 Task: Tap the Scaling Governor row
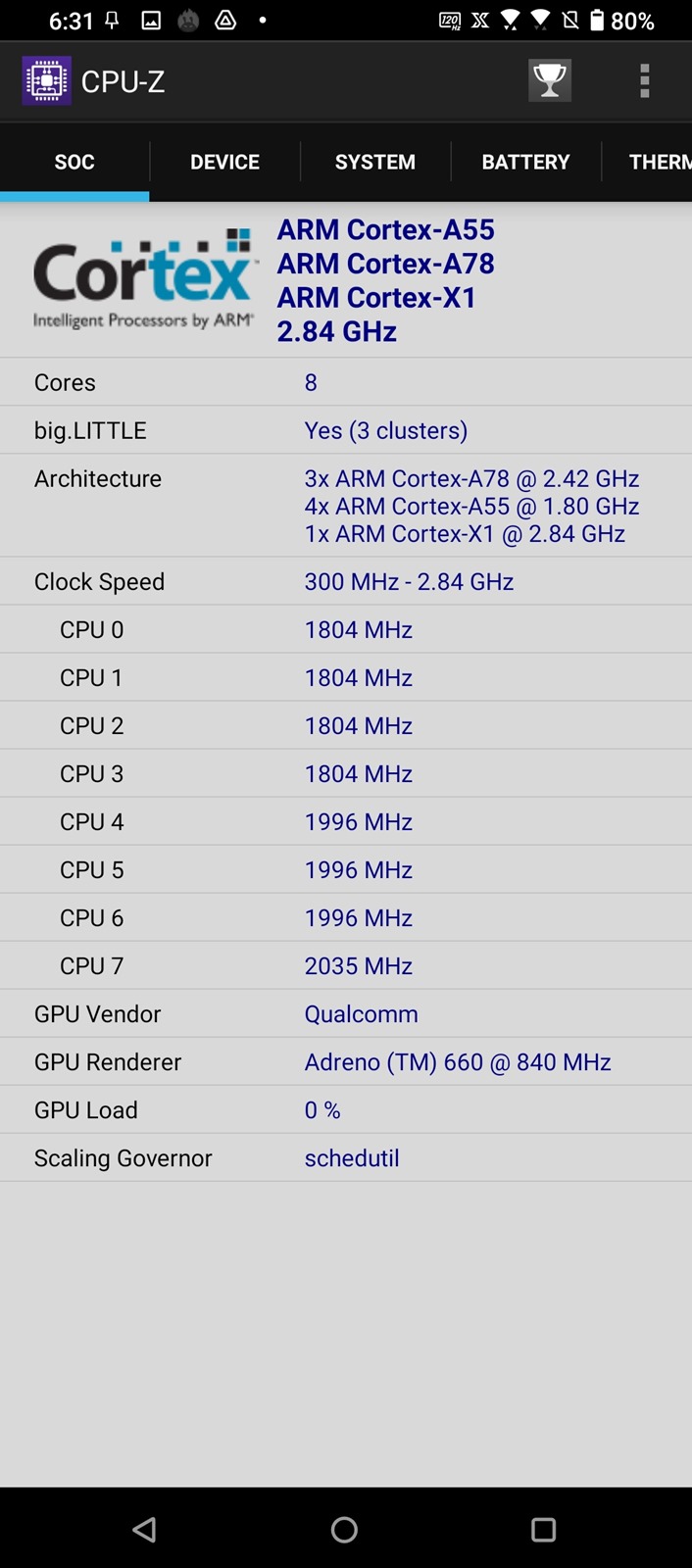click(346, 1157)
